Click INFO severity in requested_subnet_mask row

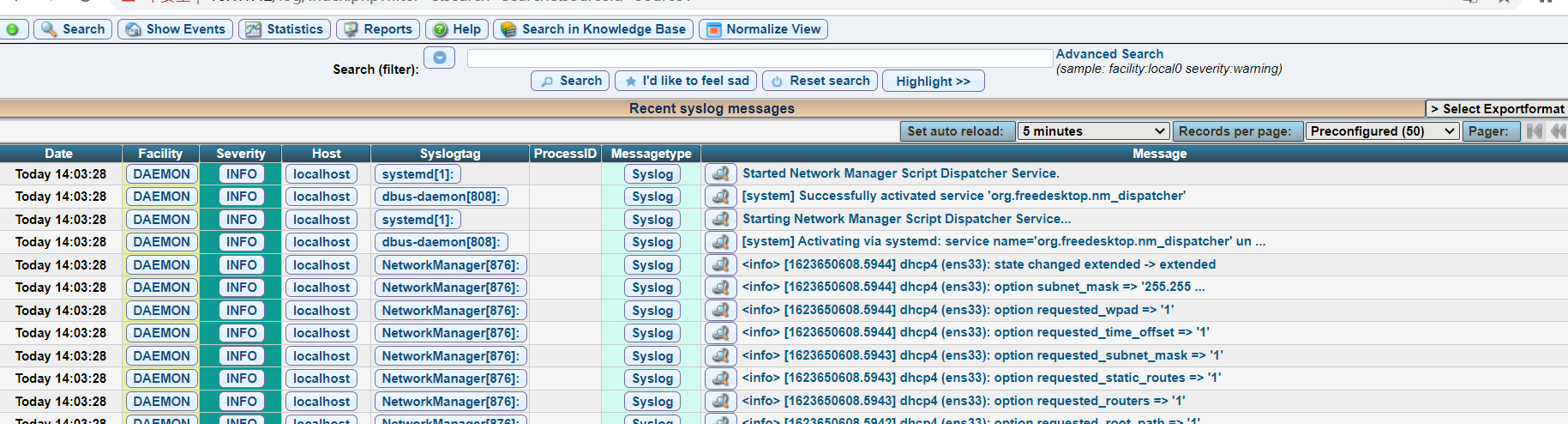tap(242, 356)
